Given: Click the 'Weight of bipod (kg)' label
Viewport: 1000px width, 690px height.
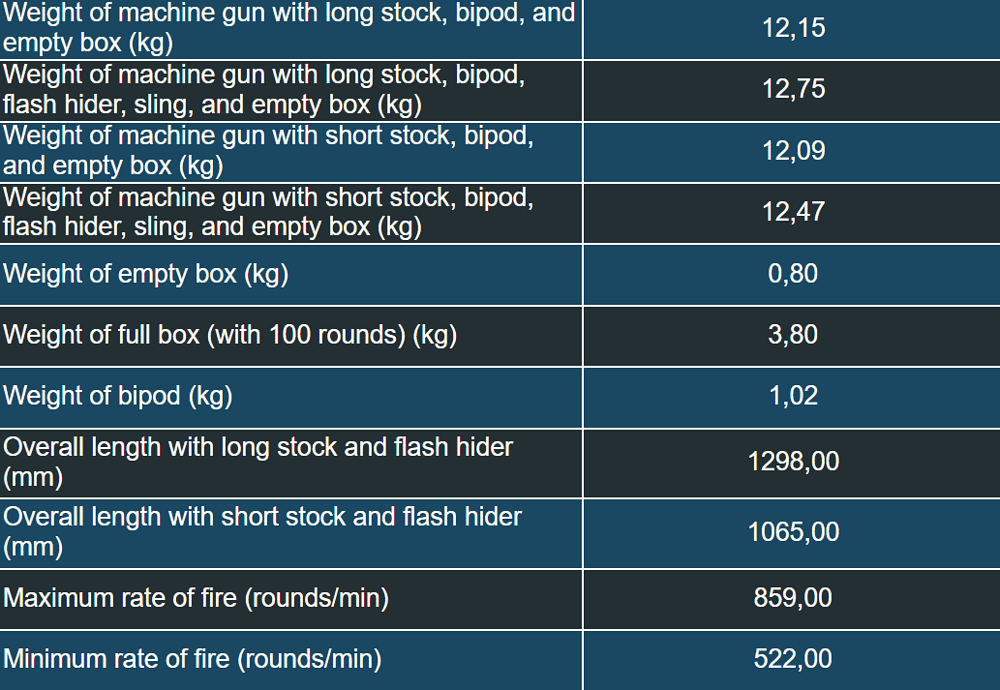Looking at the screenshot, I should coord(118,396).
